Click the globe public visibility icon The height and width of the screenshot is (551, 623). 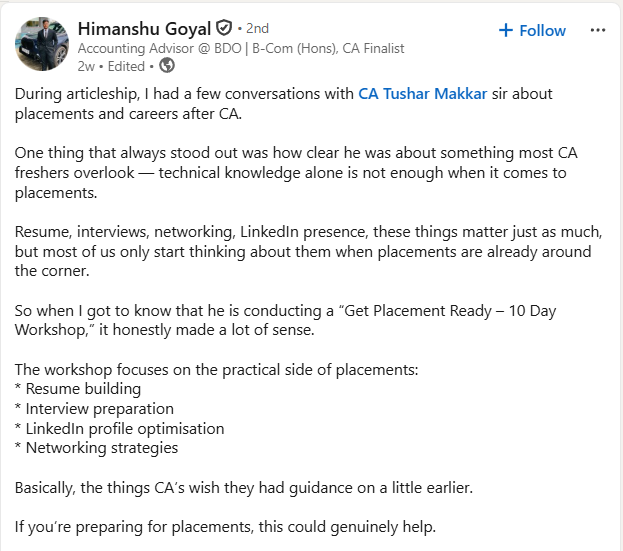[x=167, y=66]
